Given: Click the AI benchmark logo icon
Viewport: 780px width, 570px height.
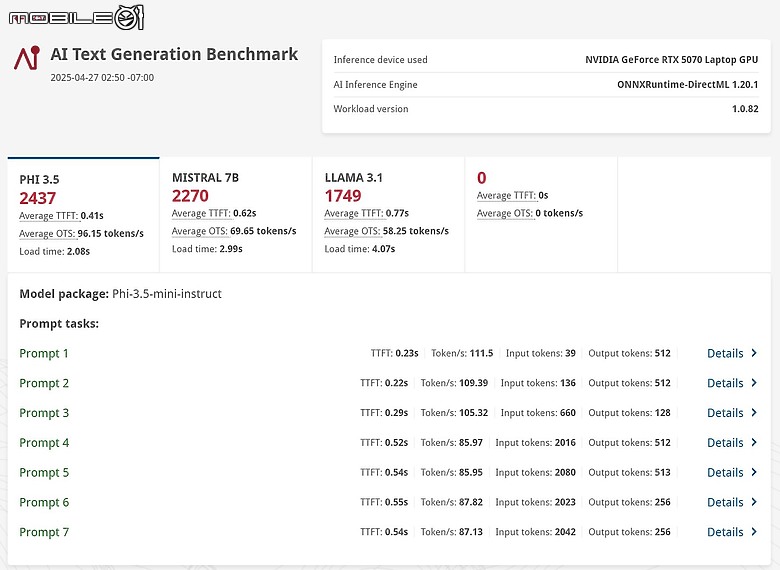Looking at the screenshot, I should (27, 58).
